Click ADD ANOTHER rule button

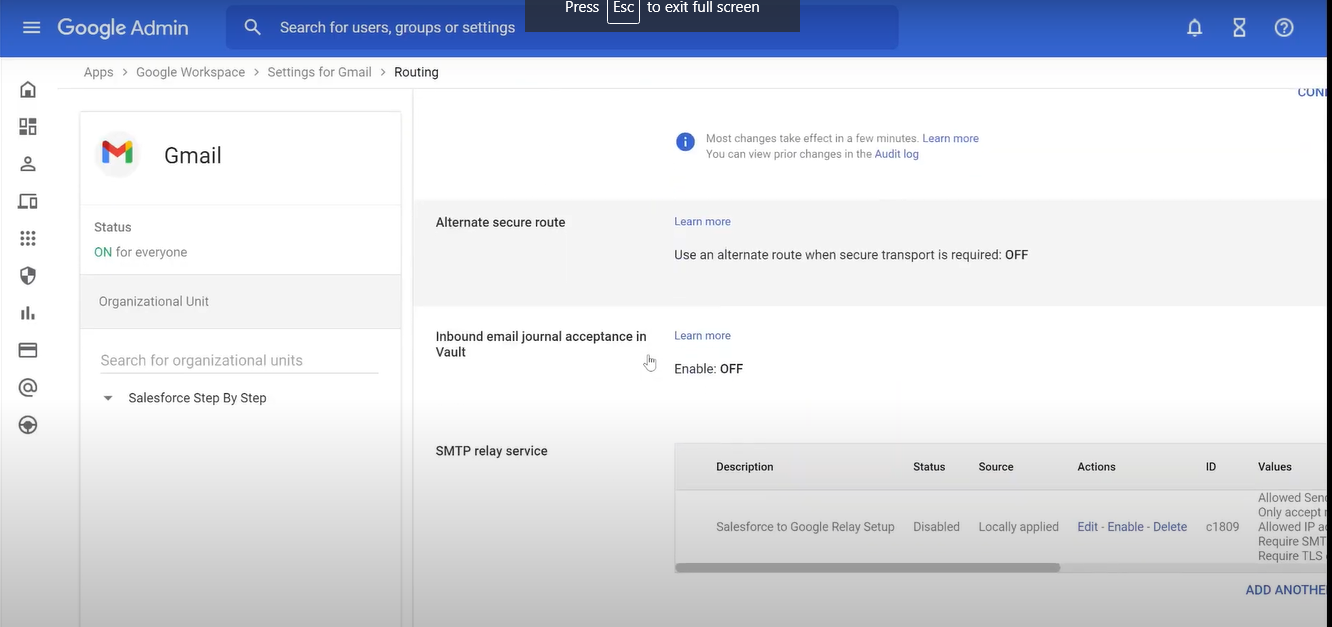pyautogui.click(x=1288, y=590)
